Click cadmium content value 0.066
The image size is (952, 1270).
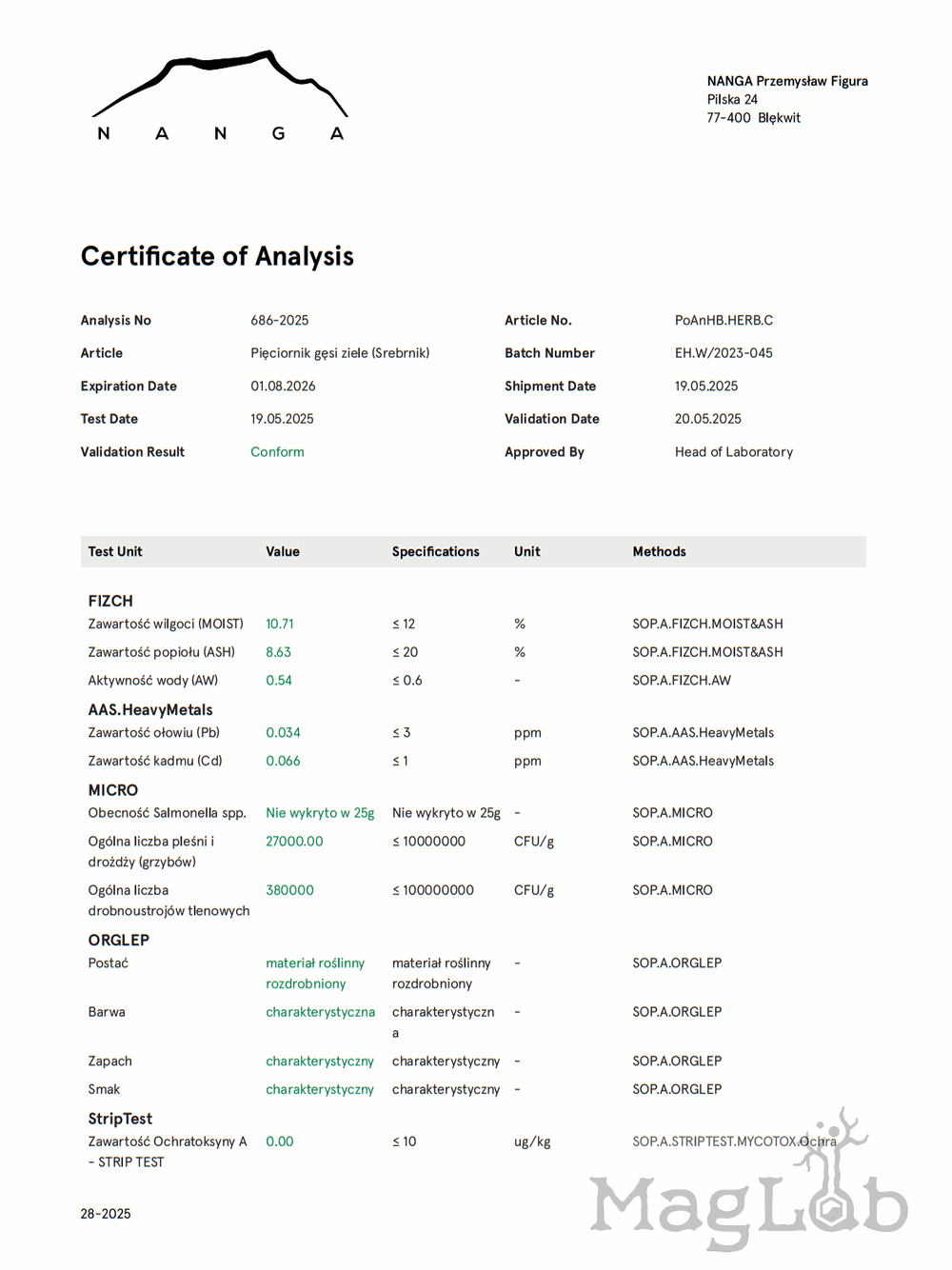point(283,762)
